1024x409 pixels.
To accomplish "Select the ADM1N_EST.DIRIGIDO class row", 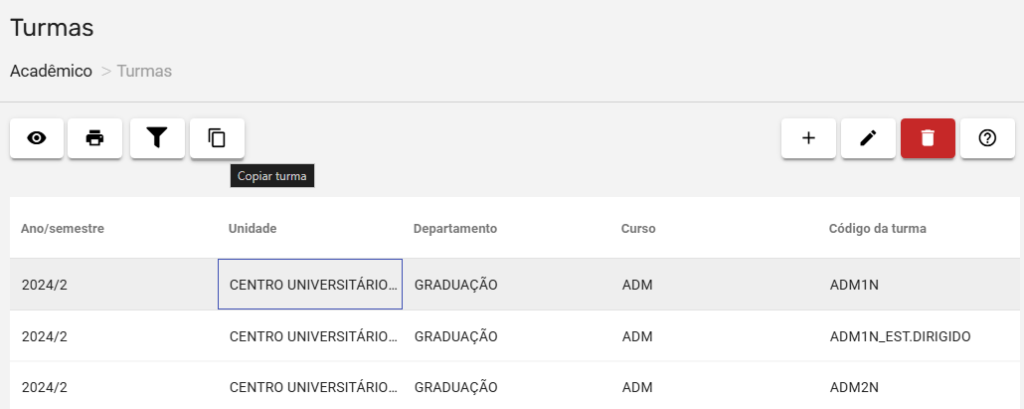I will (x=901, y=336).
